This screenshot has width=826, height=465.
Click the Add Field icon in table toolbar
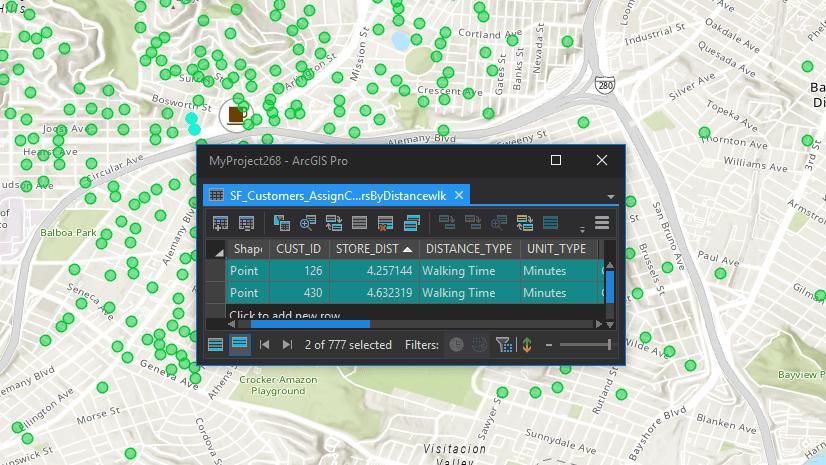click(220, 223)
